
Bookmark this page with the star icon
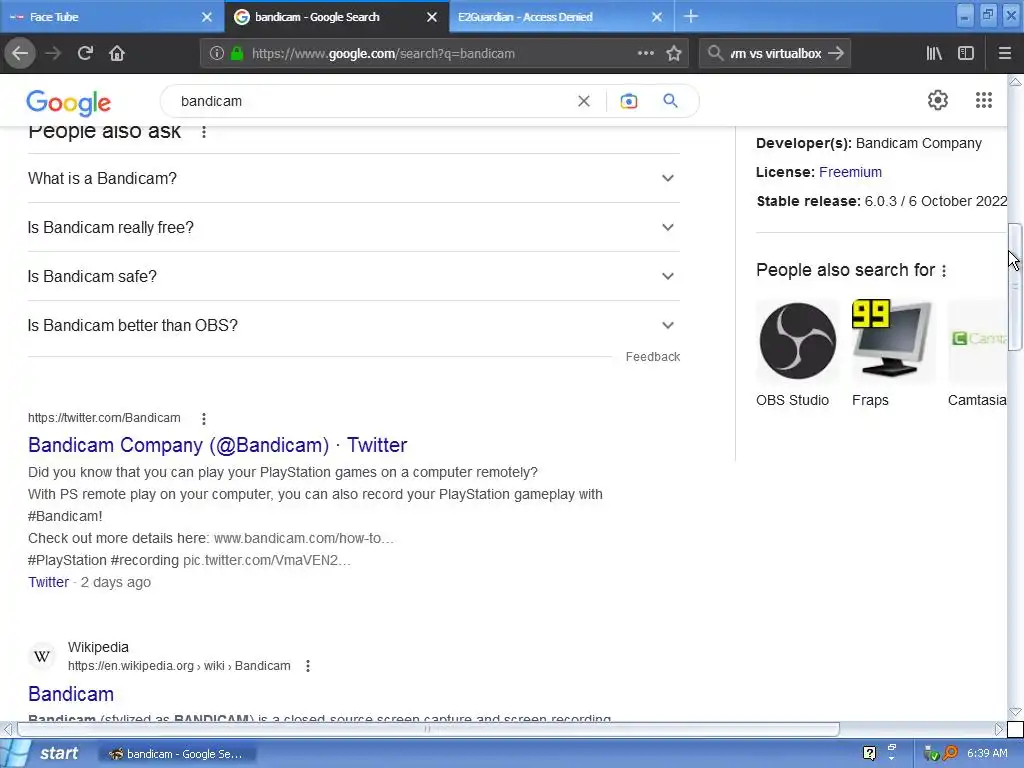674,54
